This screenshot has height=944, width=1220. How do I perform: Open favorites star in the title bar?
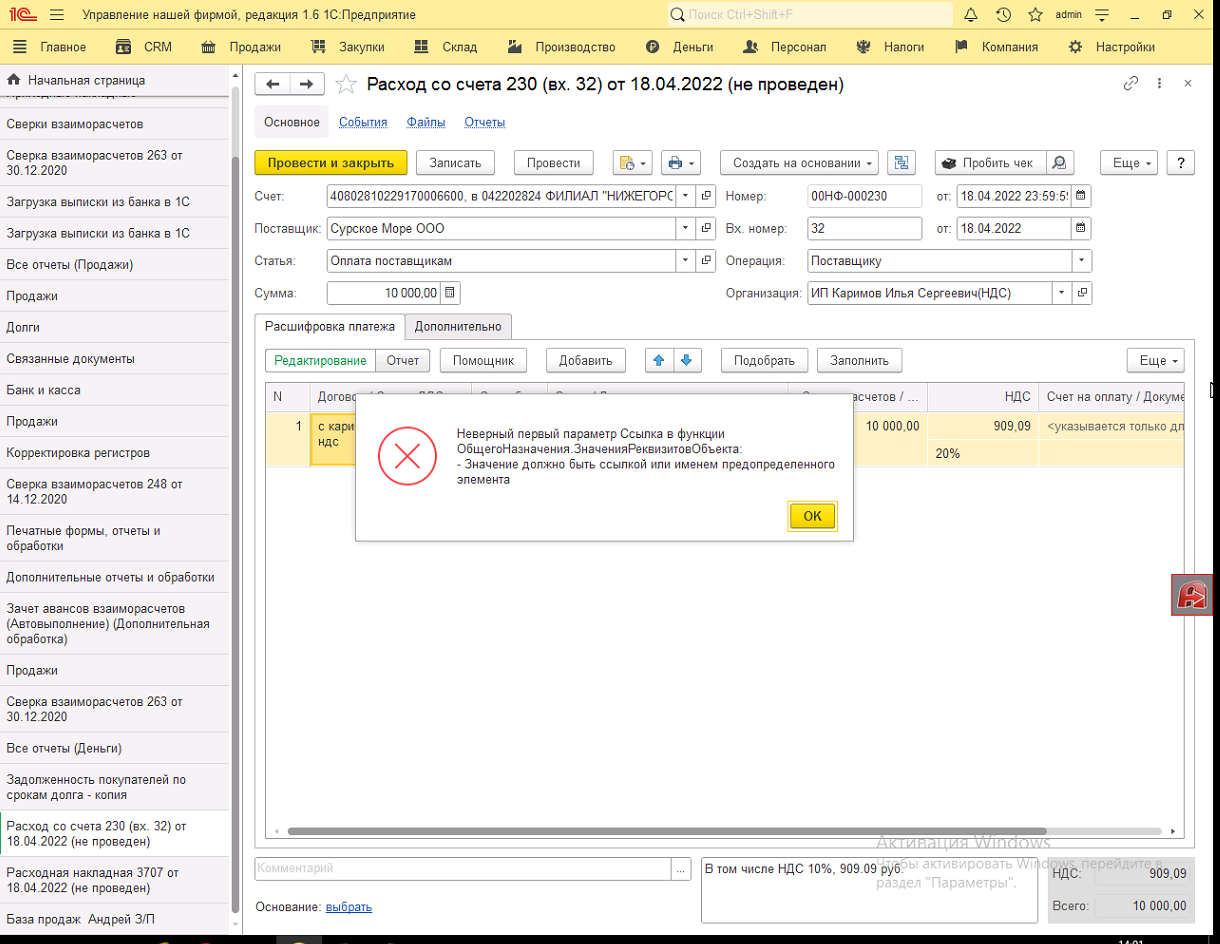point(1035,15)
